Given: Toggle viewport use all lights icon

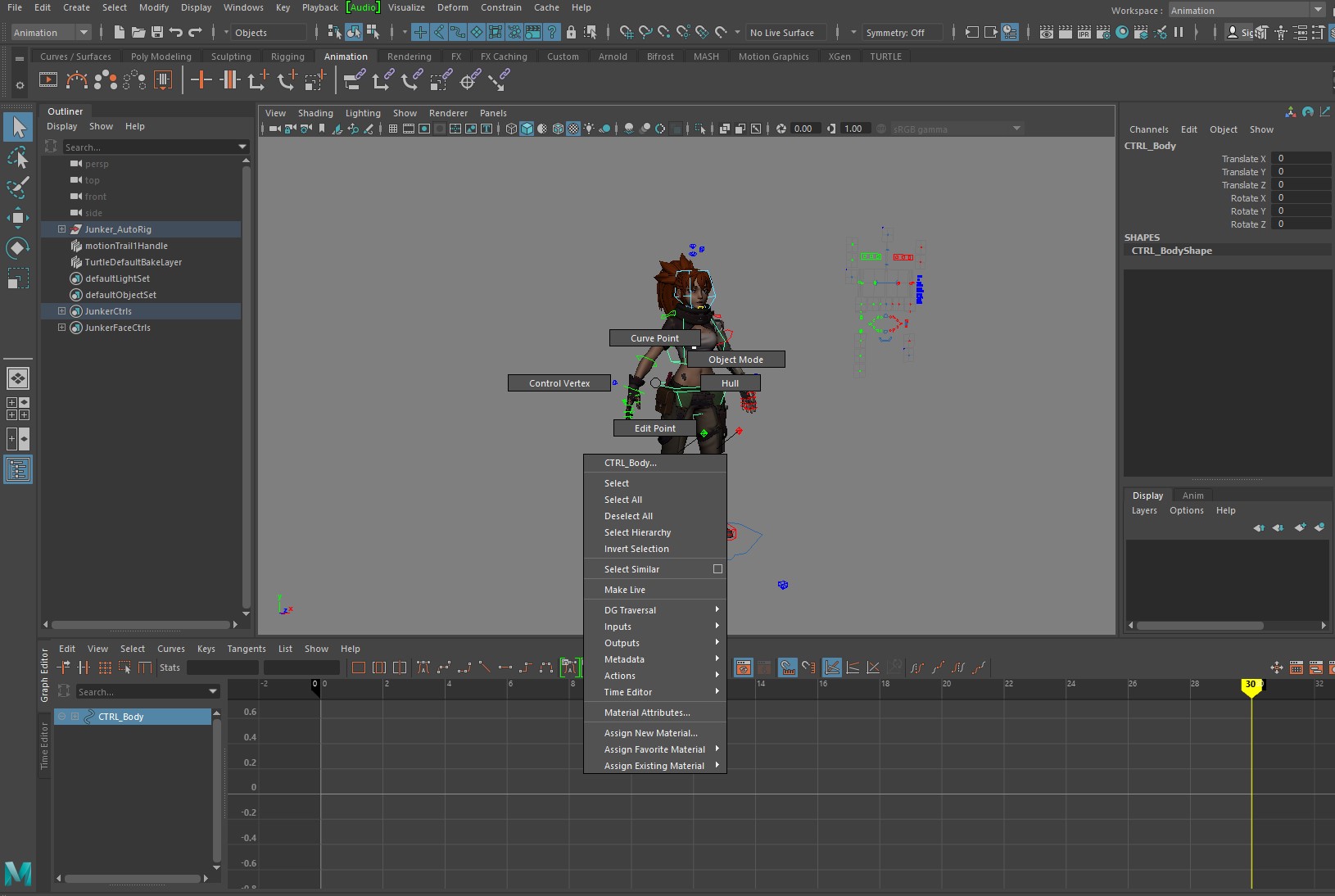Looking at the screenshot, I should click(x=588, y=129).
